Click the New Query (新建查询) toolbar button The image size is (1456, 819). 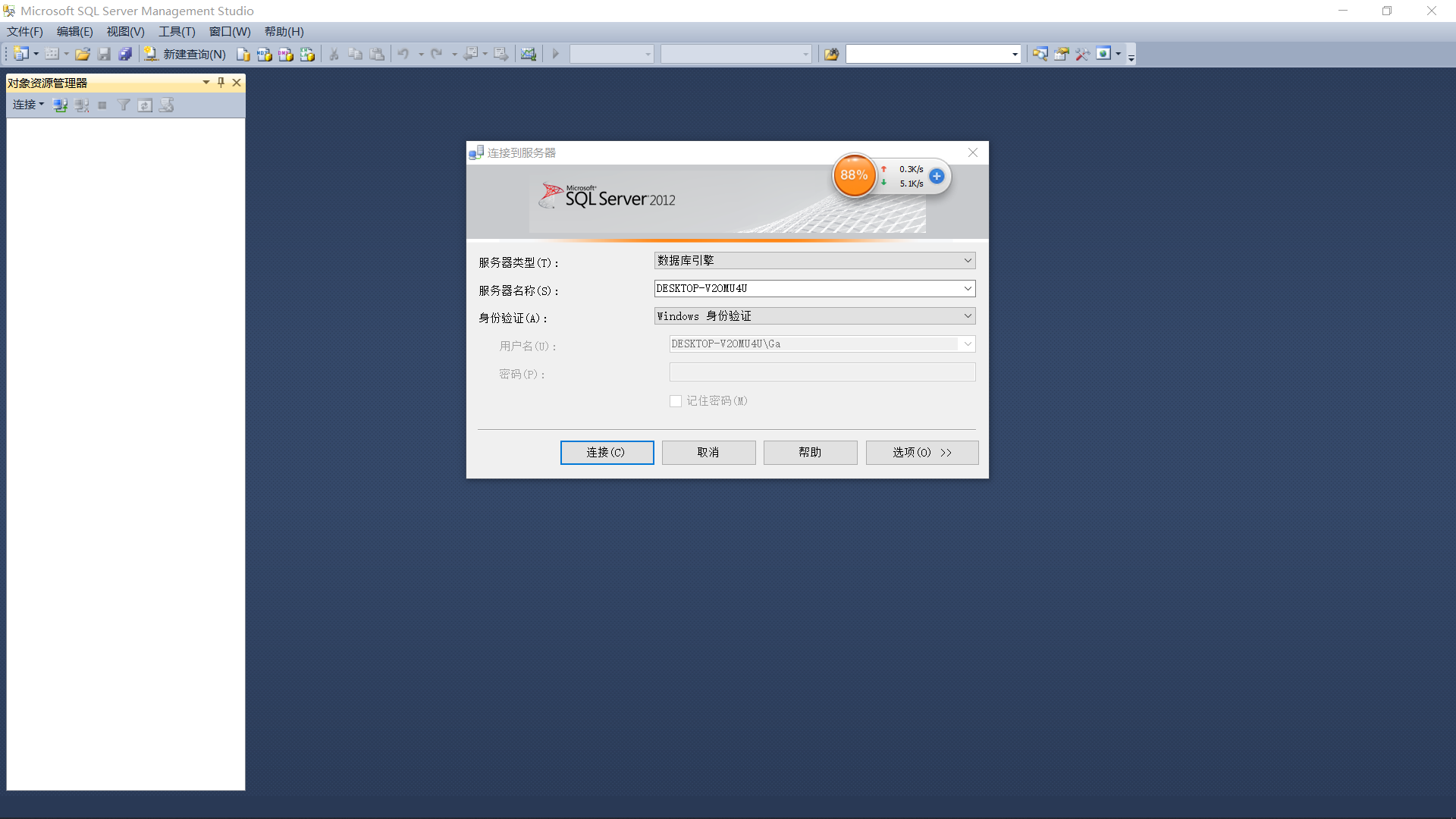186,54
